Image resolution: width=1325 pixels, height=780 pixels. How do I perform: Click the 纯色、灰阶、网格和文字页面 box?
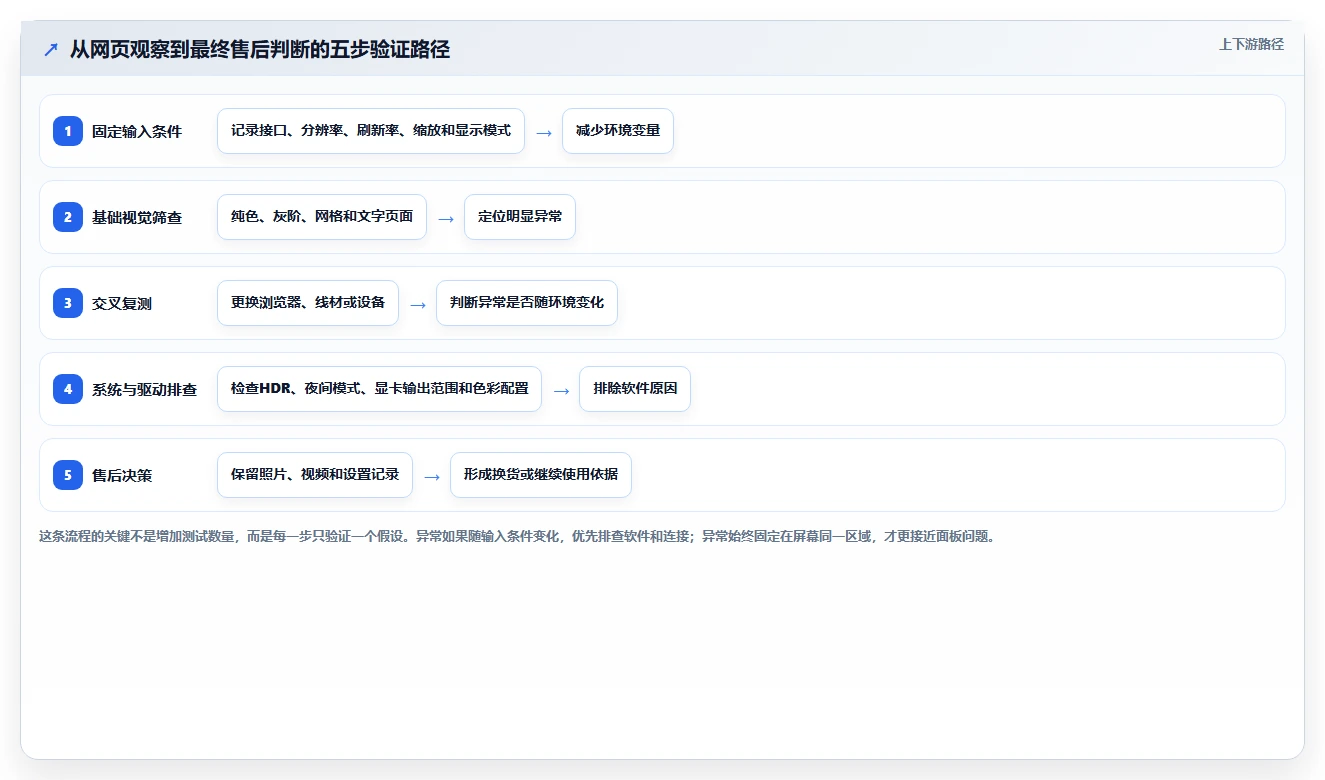(322, 217)
